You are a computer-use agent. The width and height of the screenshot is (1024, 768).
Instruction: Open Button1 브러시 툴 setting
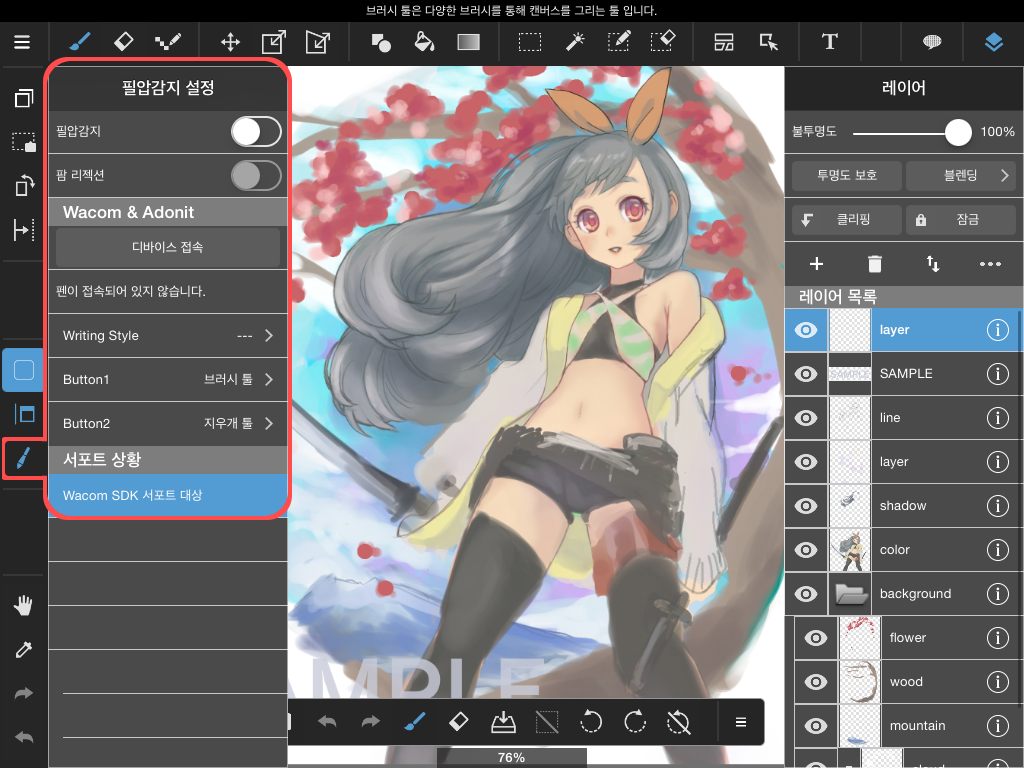[168, 379]
